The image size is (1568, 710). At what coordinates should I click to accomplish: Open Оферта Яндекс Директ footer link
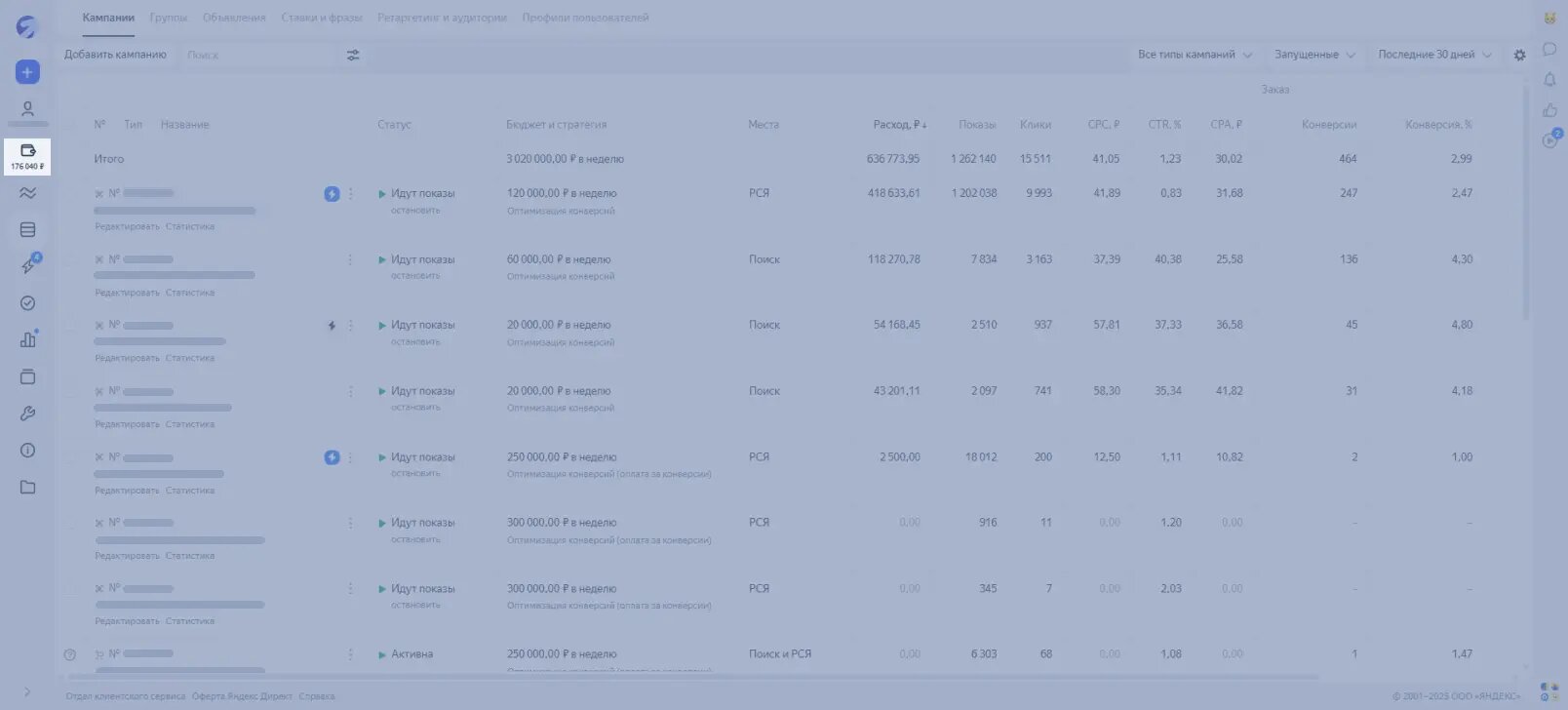point(243,696)
